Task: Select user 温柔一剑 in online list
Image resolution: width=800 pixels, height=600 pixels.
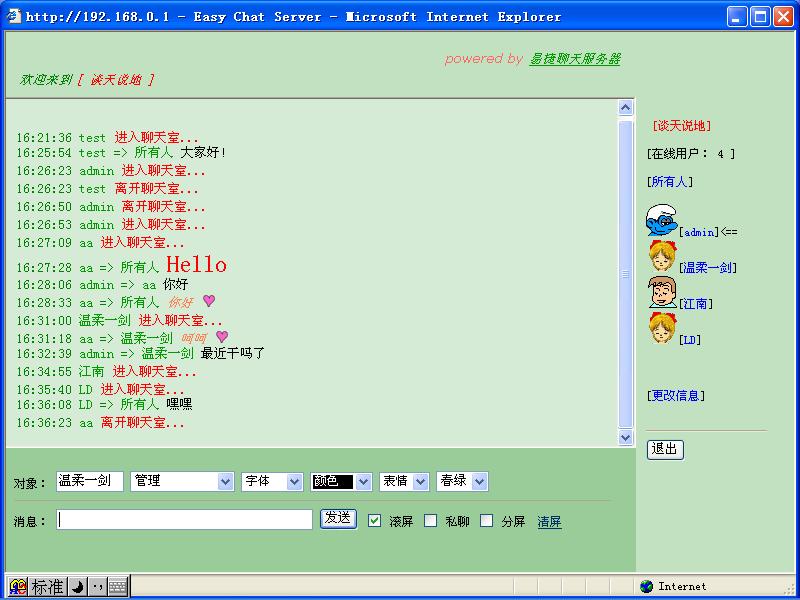Action: tap(708, 267)
